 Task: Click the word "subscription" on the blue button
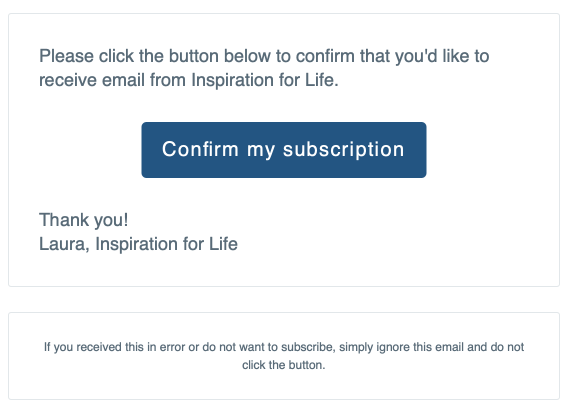(344, 150)
